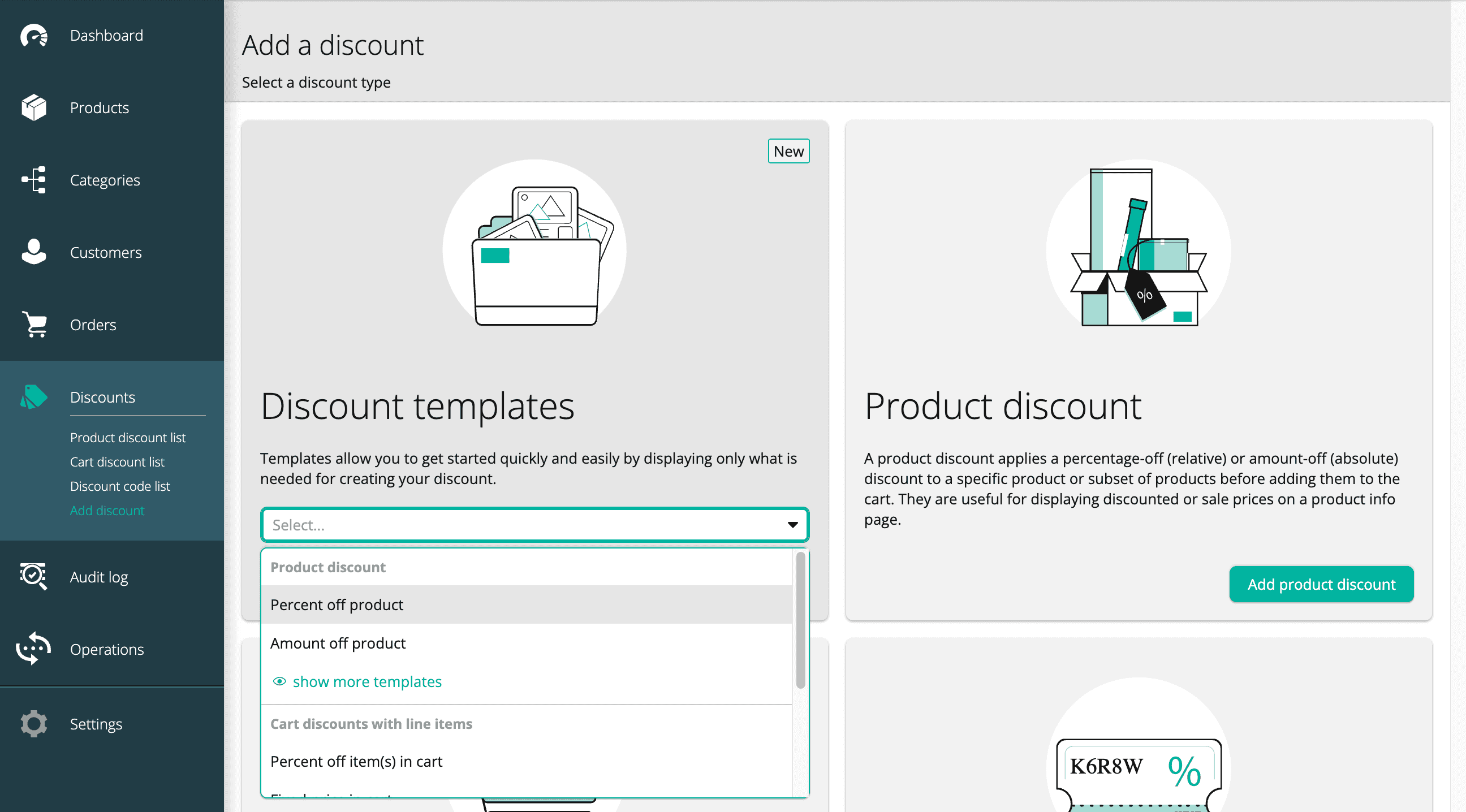Click the Cart discounts with line items header
The image size is (1466, 812).
click(x=371, y=723)
